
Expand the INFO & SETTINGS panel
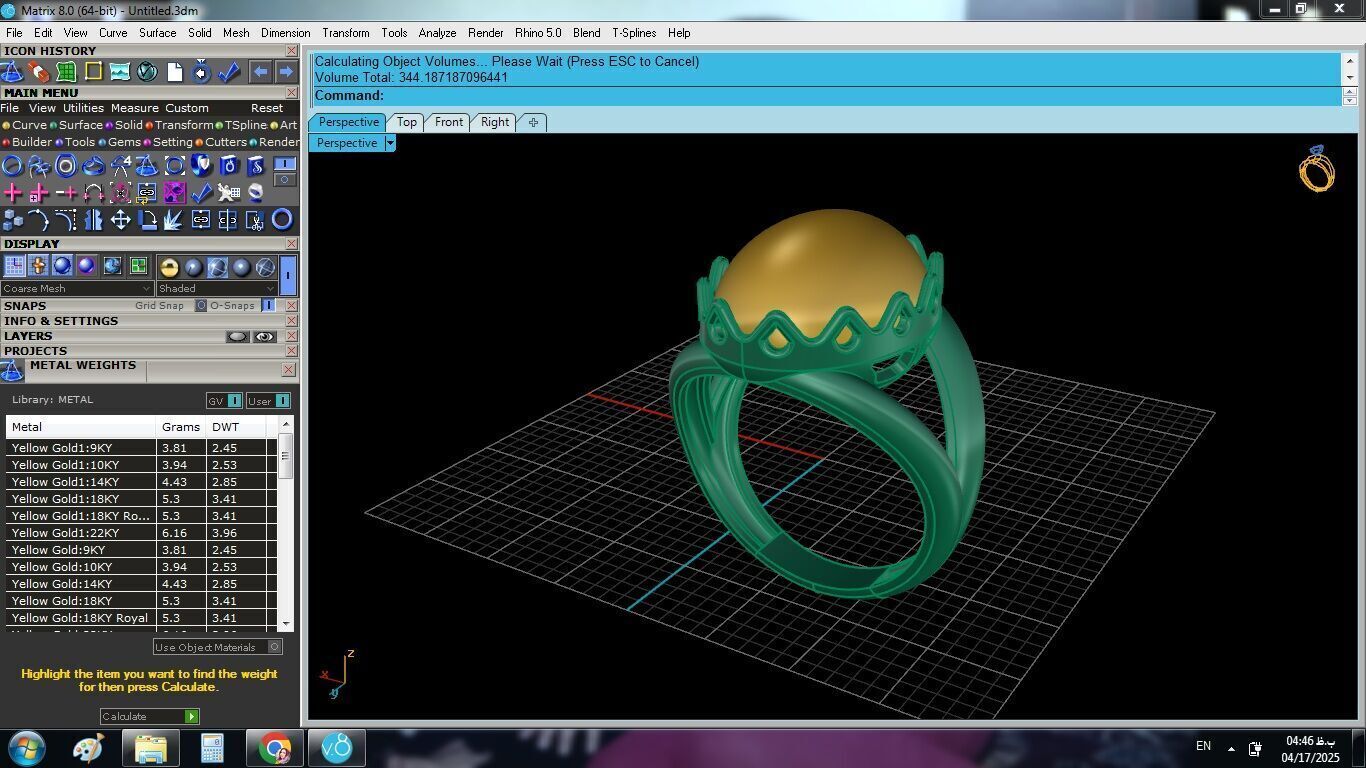coord(61,321)
